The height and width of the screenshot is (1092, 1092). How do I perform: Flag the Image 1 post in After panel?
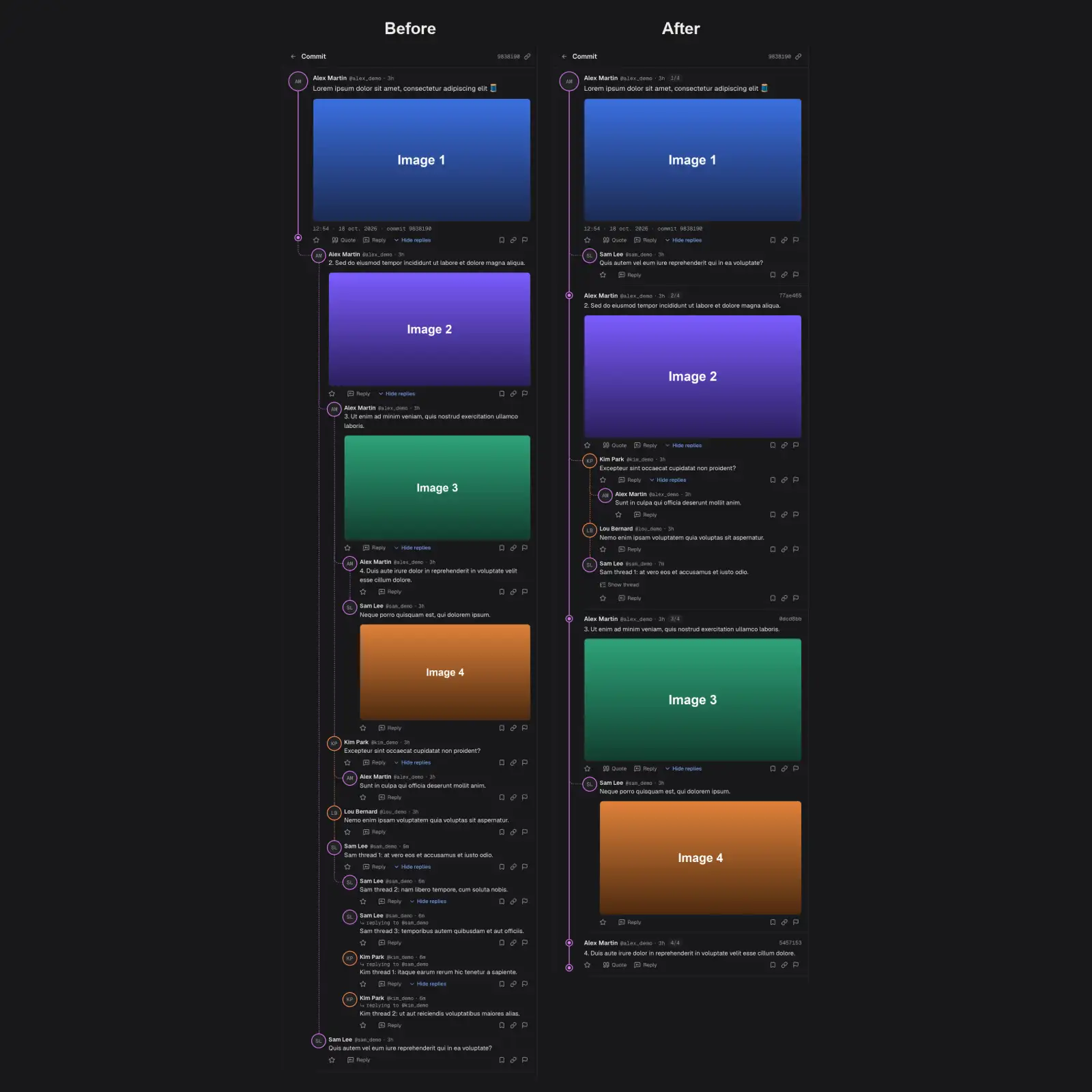click(x=796, y=240)
